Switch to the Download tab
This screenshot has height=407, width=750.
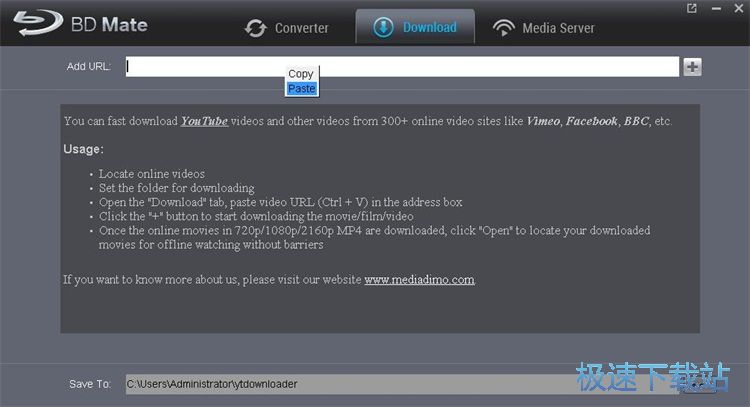(415, 27)
